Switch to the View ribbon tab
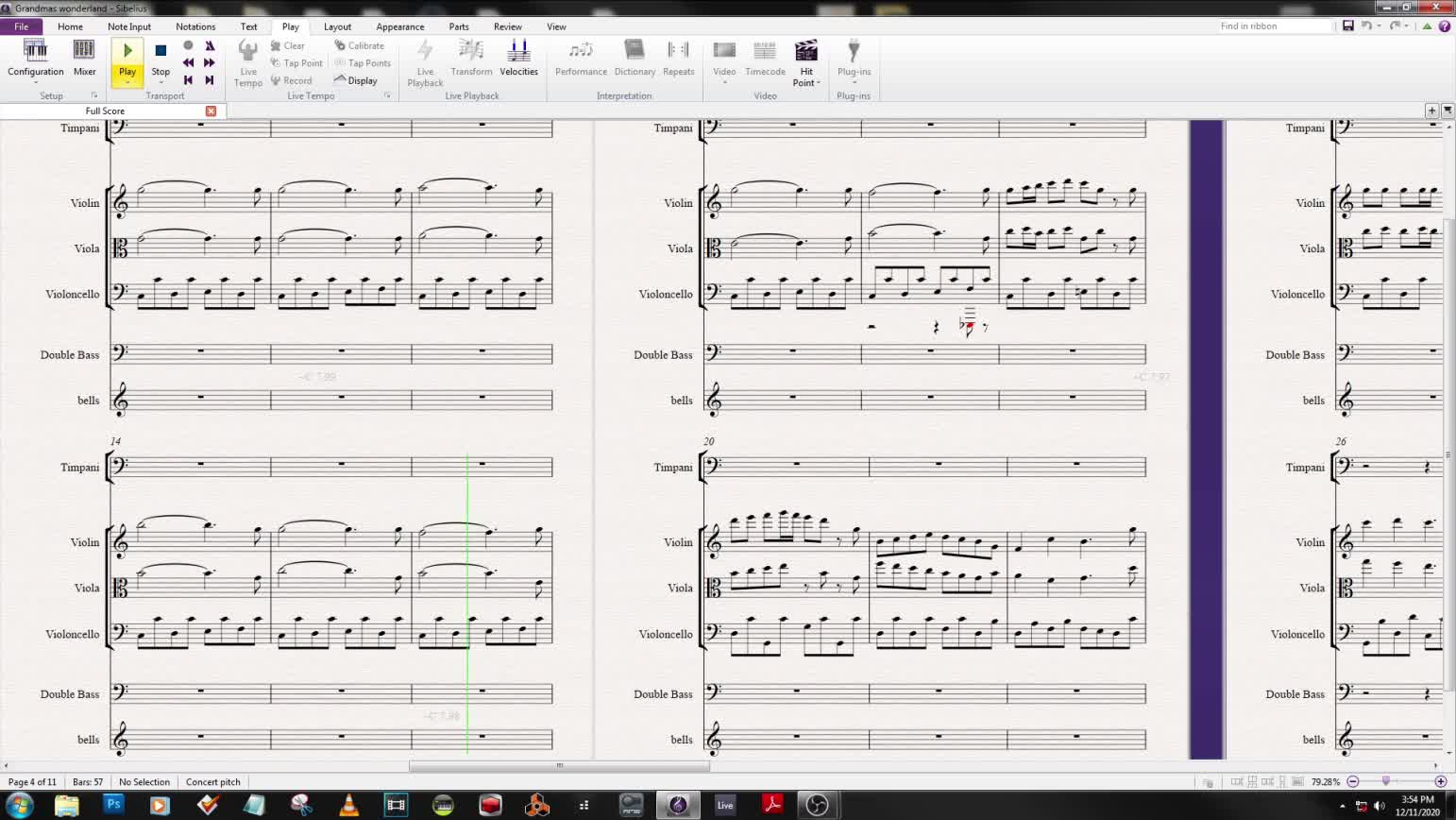 click(557, 26)
